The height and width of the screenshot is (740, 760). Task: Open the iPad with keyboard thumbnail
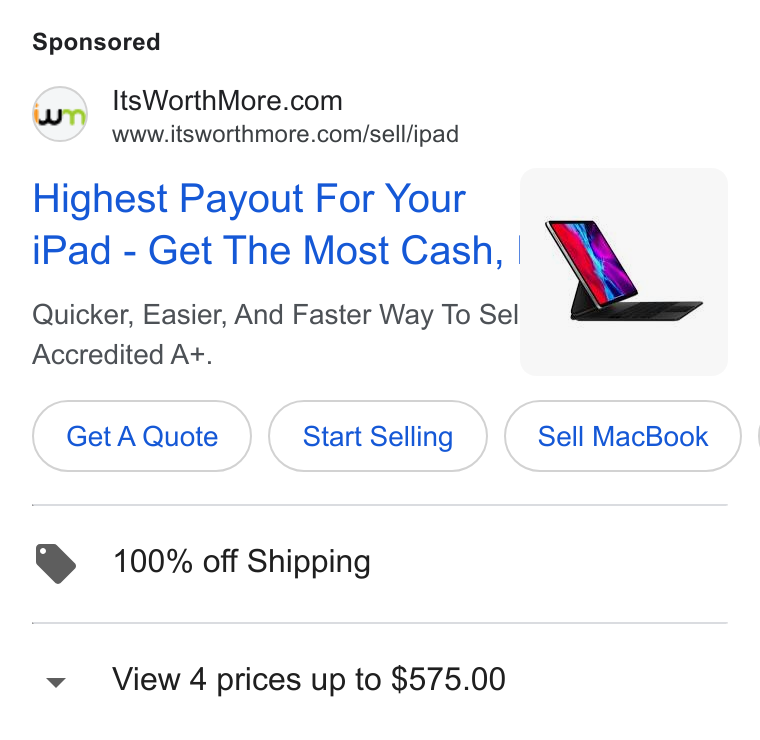coord(624,272)
